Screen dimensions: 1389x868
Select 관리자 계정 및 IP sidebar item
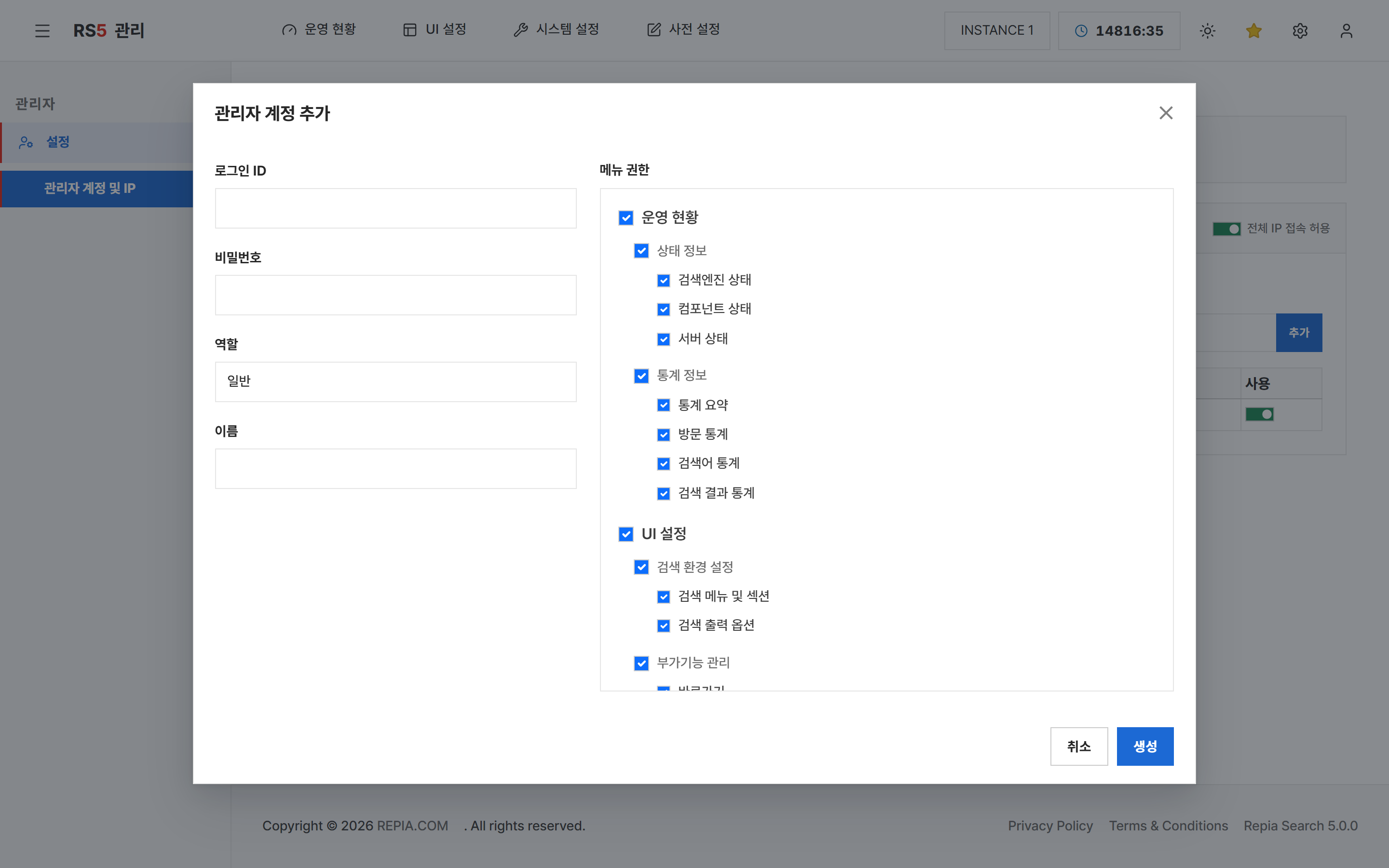click(96, 188)
